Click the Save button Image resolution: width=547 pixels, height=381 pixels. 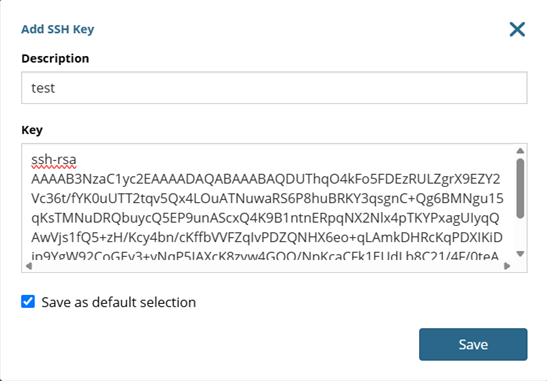pyautogui.click(x=473, y=344)
